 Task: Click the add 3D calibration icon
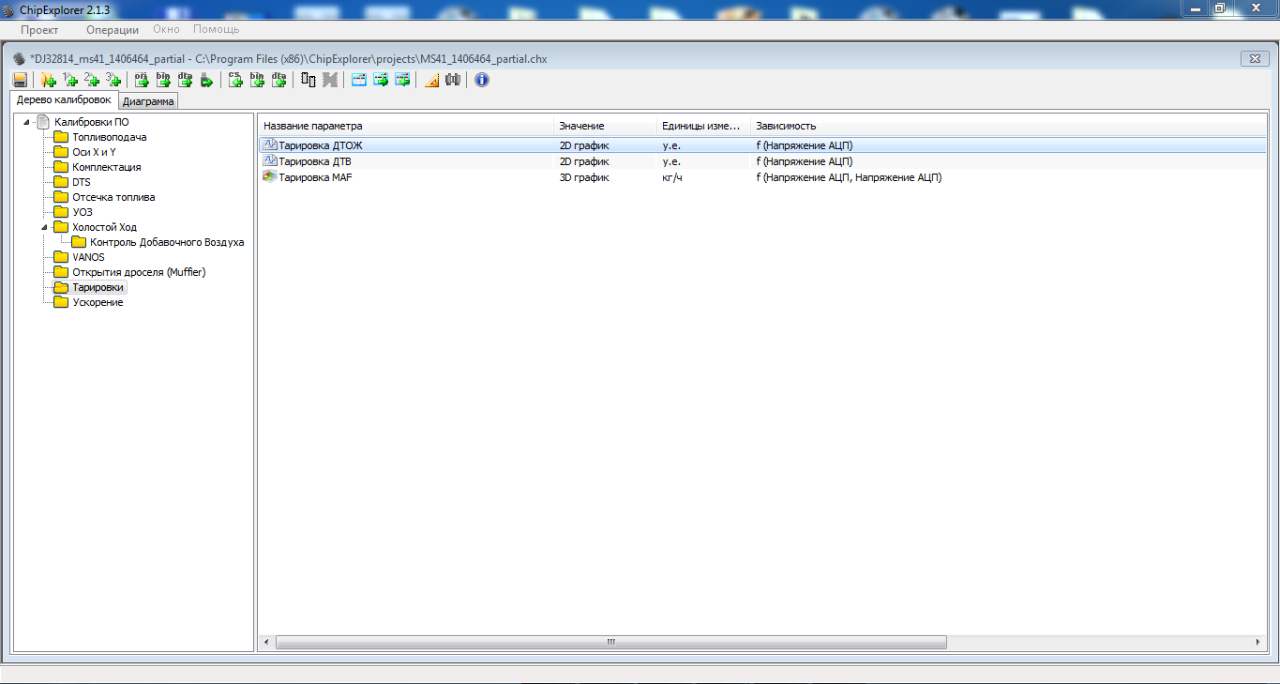coord(113,80)
